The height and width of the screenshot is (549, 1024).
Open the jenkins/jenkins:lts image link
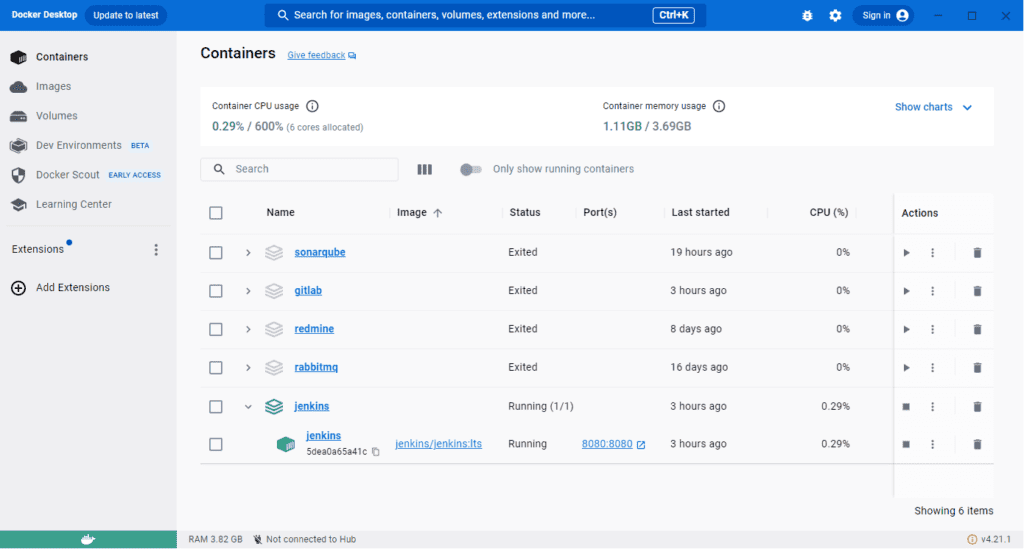click(438, 444)
